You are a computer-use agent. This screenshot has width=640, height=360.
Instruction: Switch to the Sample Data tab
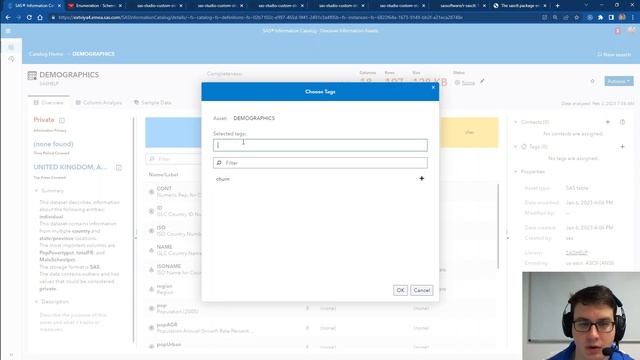(x=153, y=102)
